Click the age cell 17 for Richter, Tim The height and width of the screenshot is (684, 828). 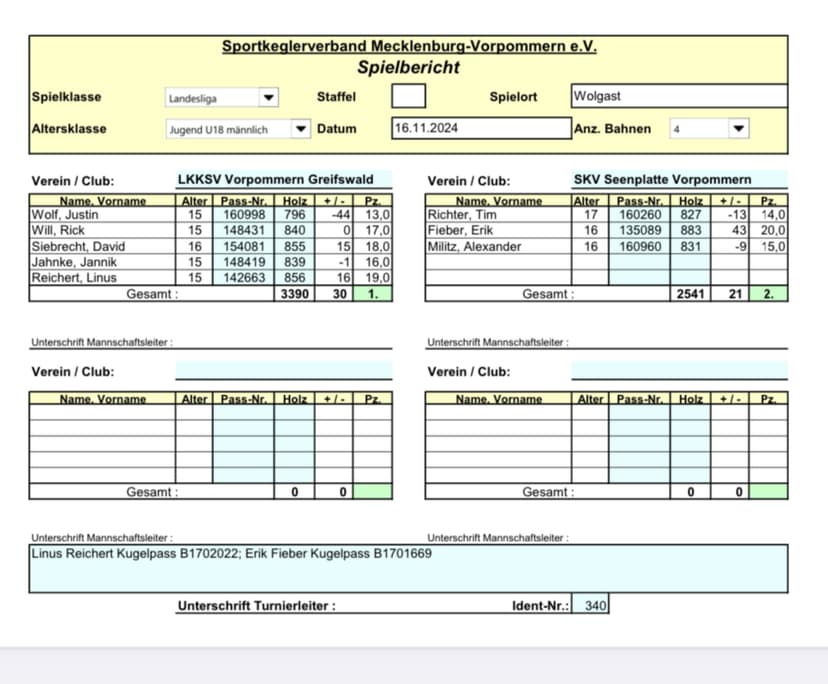590,214
